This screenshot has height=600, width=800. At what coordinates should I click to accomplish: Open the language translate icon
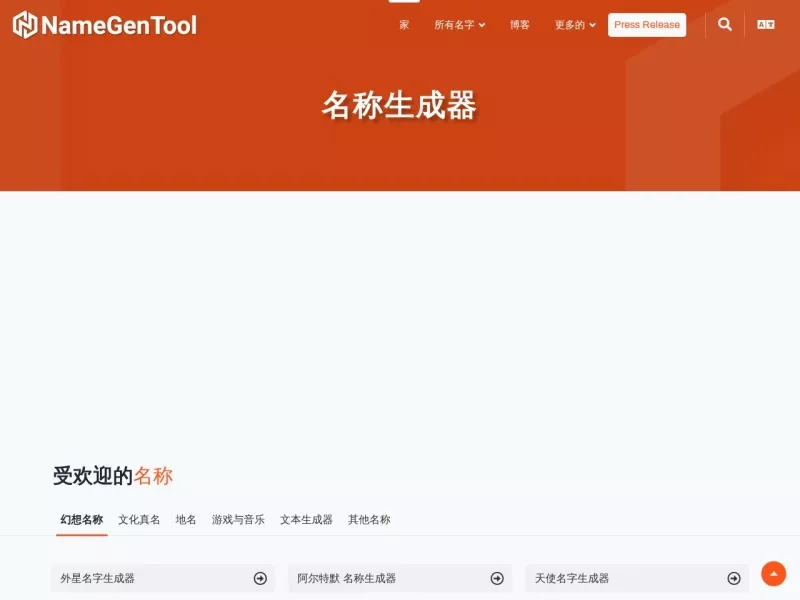point(765,24)
